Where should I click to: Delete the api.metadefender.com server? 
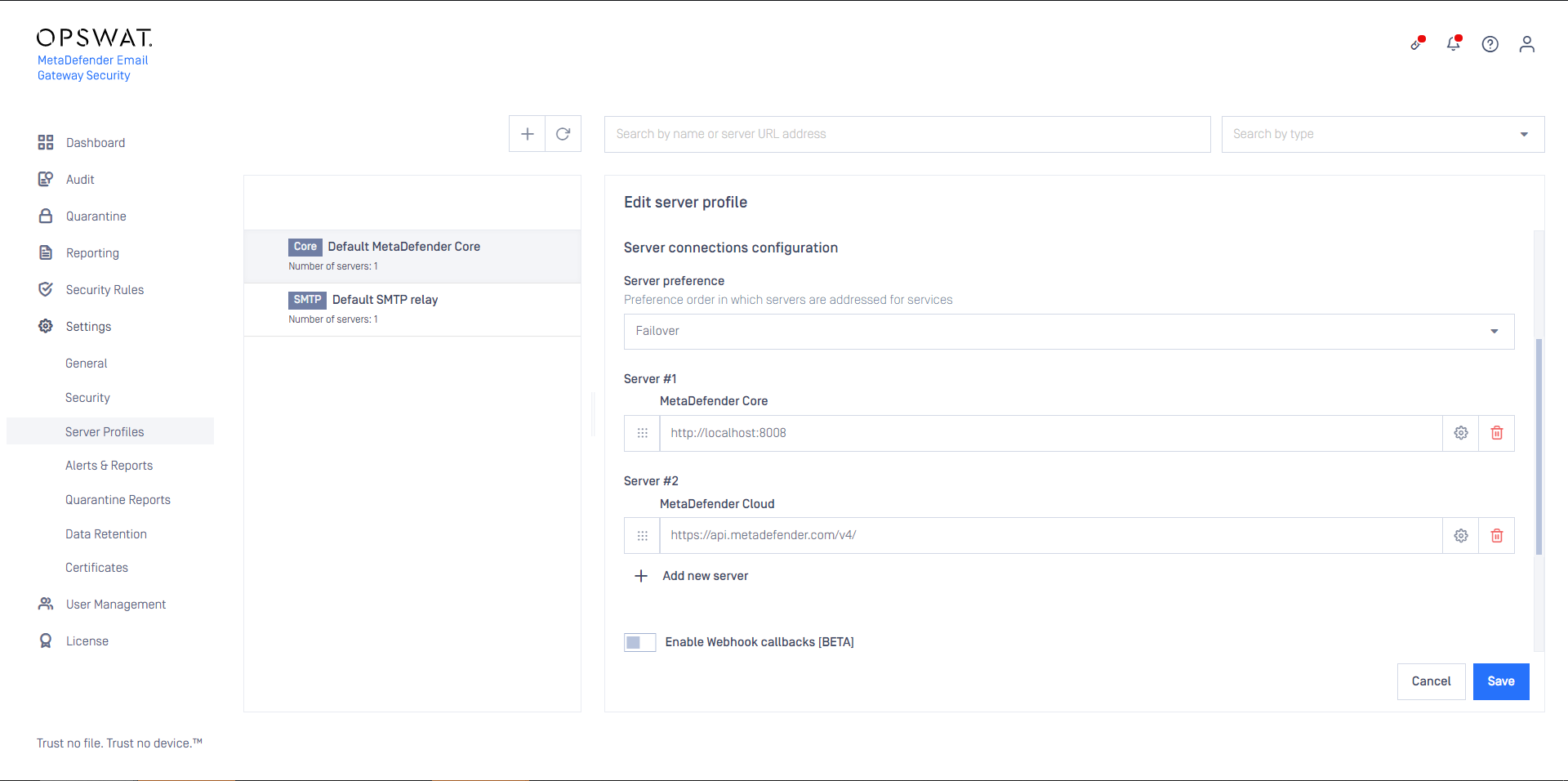(x=1497, y=536)
